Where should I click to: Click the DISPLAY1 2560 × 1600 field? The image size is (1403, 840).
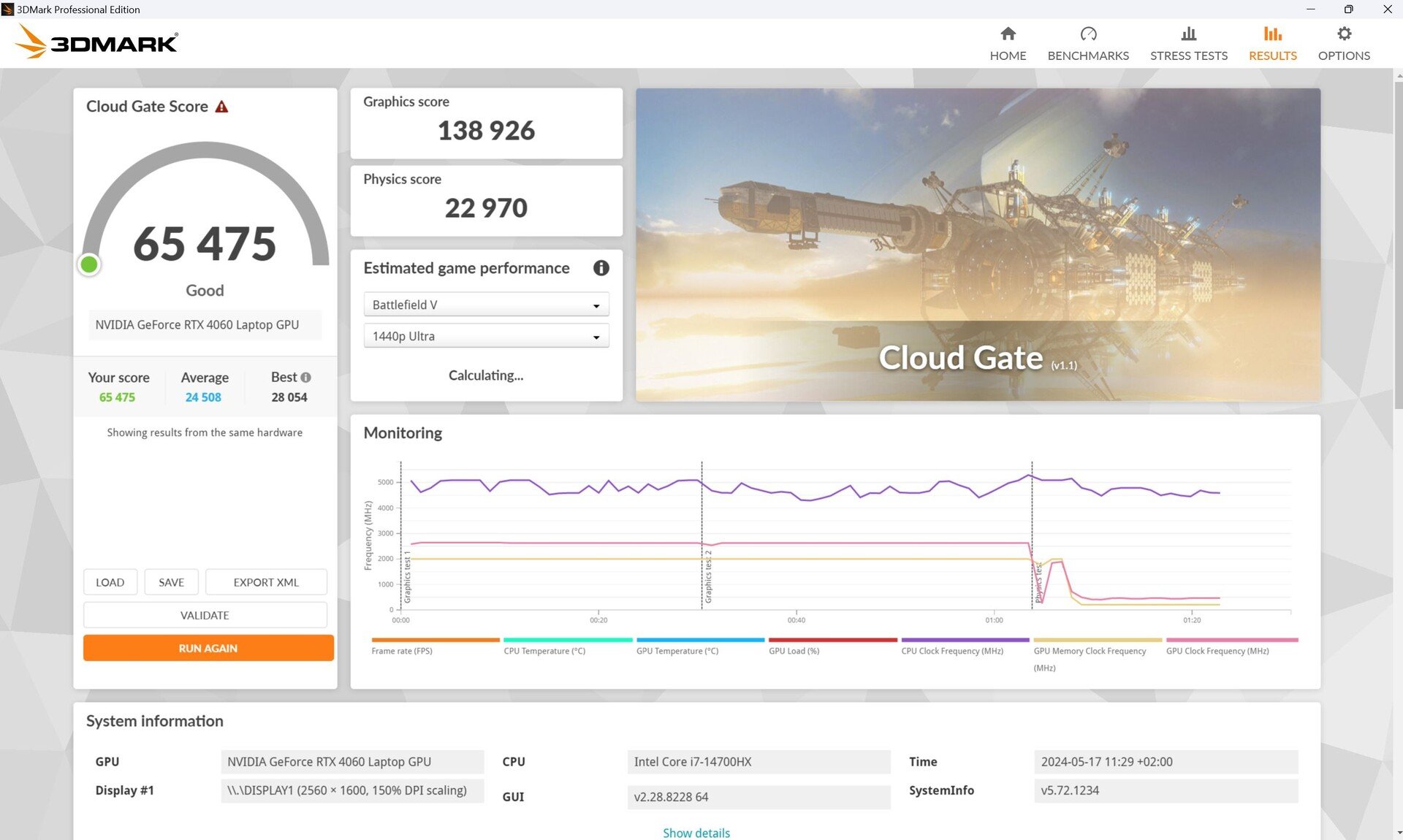pyautogui.click(x=352, y=790)
